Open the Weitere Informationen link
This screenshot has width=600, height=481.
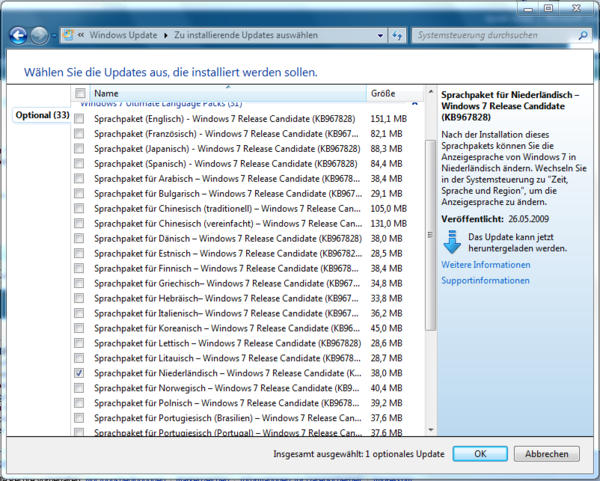[x=486, y=265]
